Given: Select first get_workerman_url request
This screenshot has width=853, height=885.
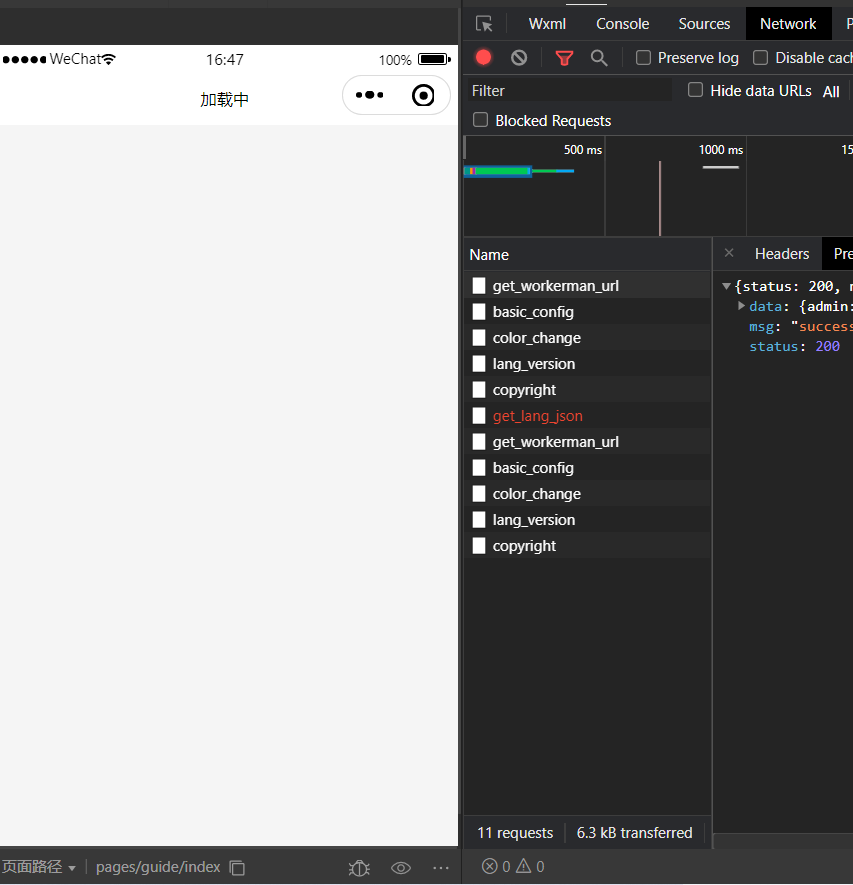Looking at the screenshot, I should pos(587,286).
